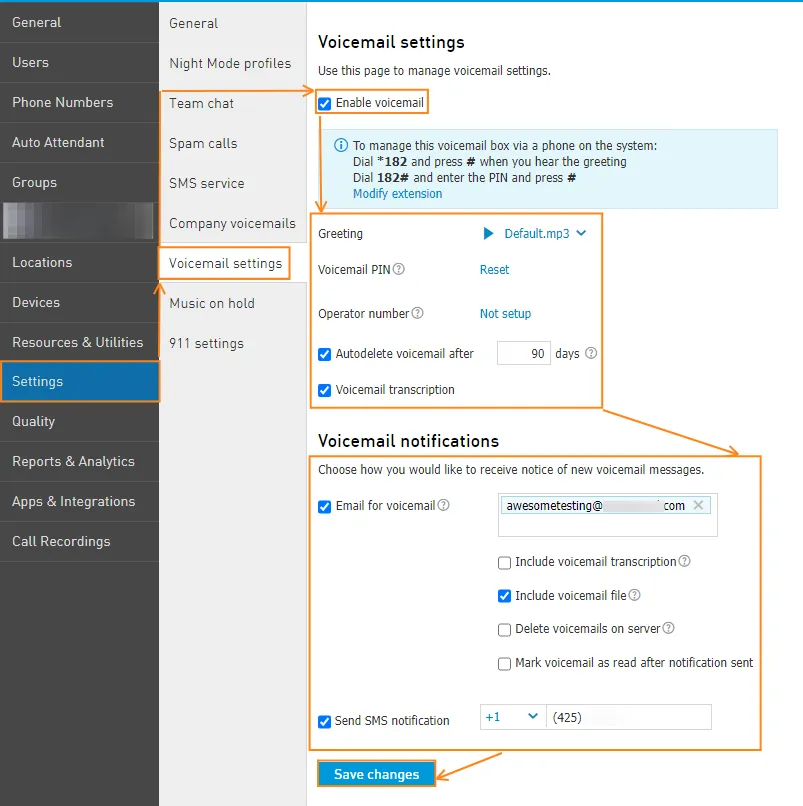The image size is (803, 806).
Task: Click the SMS phone number field
Action: coord(629,717)
